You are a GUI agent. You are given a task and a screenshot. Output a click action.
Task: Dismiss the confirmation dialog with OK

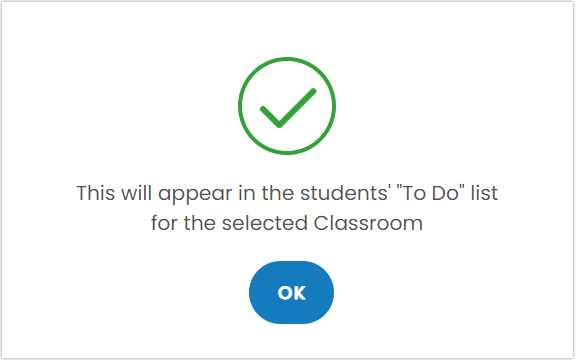click(x=291, y=293)
